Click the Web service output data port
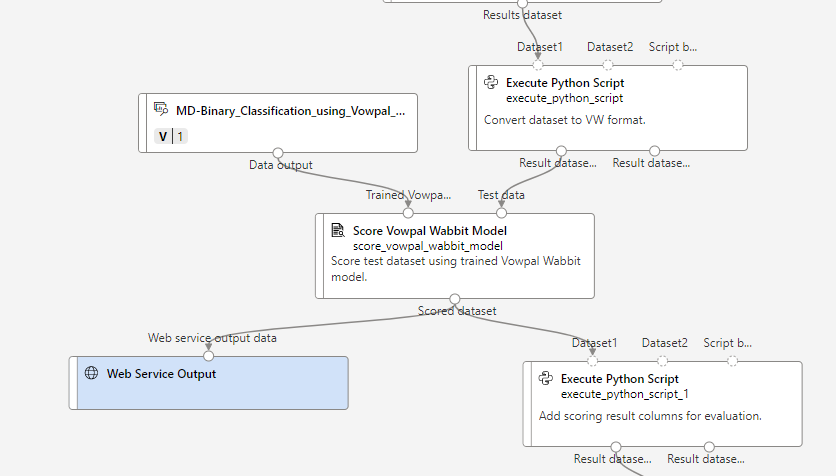This screenshot has height=476, width=836. (x=209, y=355)
